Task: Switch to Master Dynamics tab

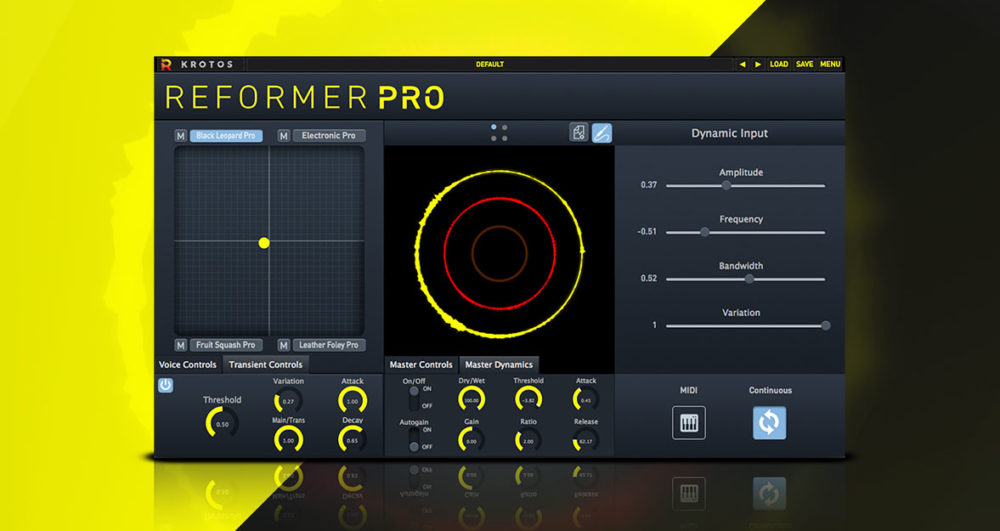Action: coord(499,365)
